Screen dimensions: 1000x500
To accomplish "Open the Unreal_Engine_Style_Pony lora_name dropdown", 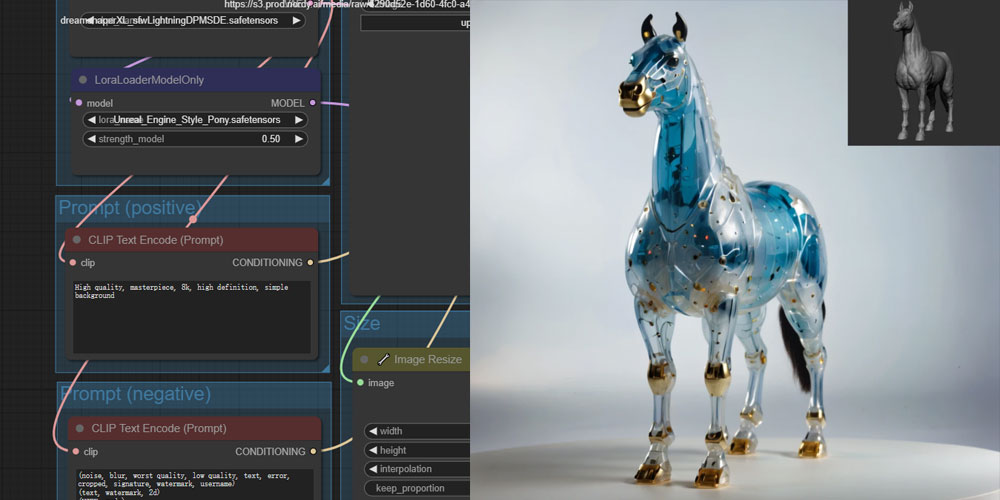I will 195,120.
